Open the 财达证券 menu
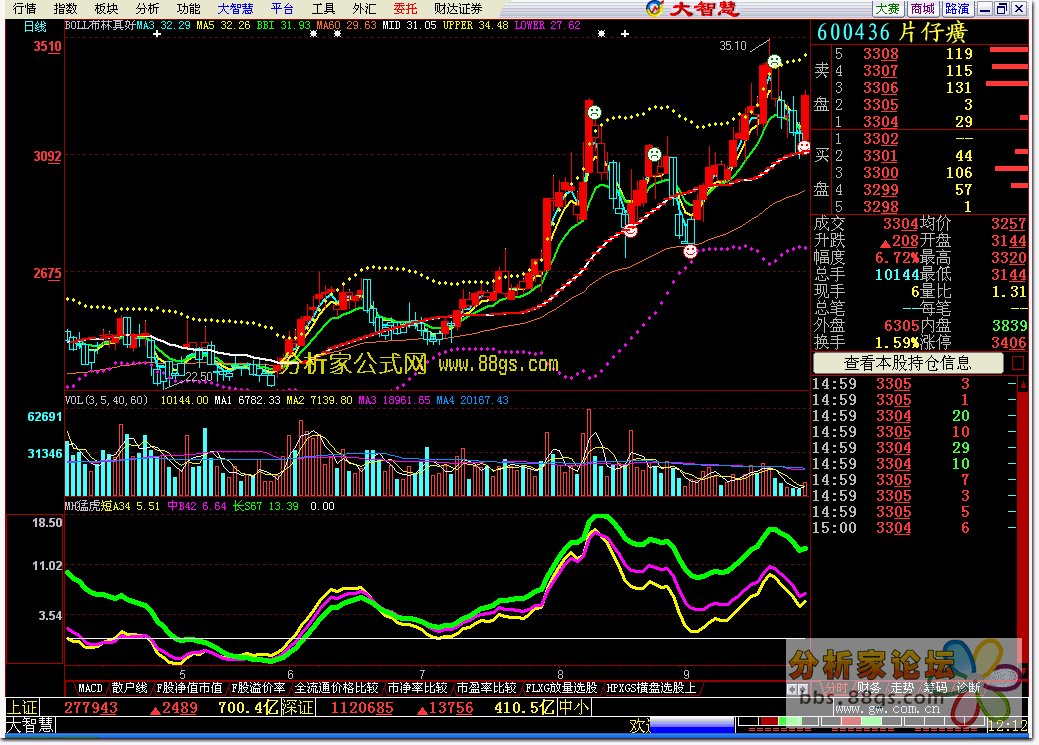This screenshot has width=1039, height=745. pos(458,9)
